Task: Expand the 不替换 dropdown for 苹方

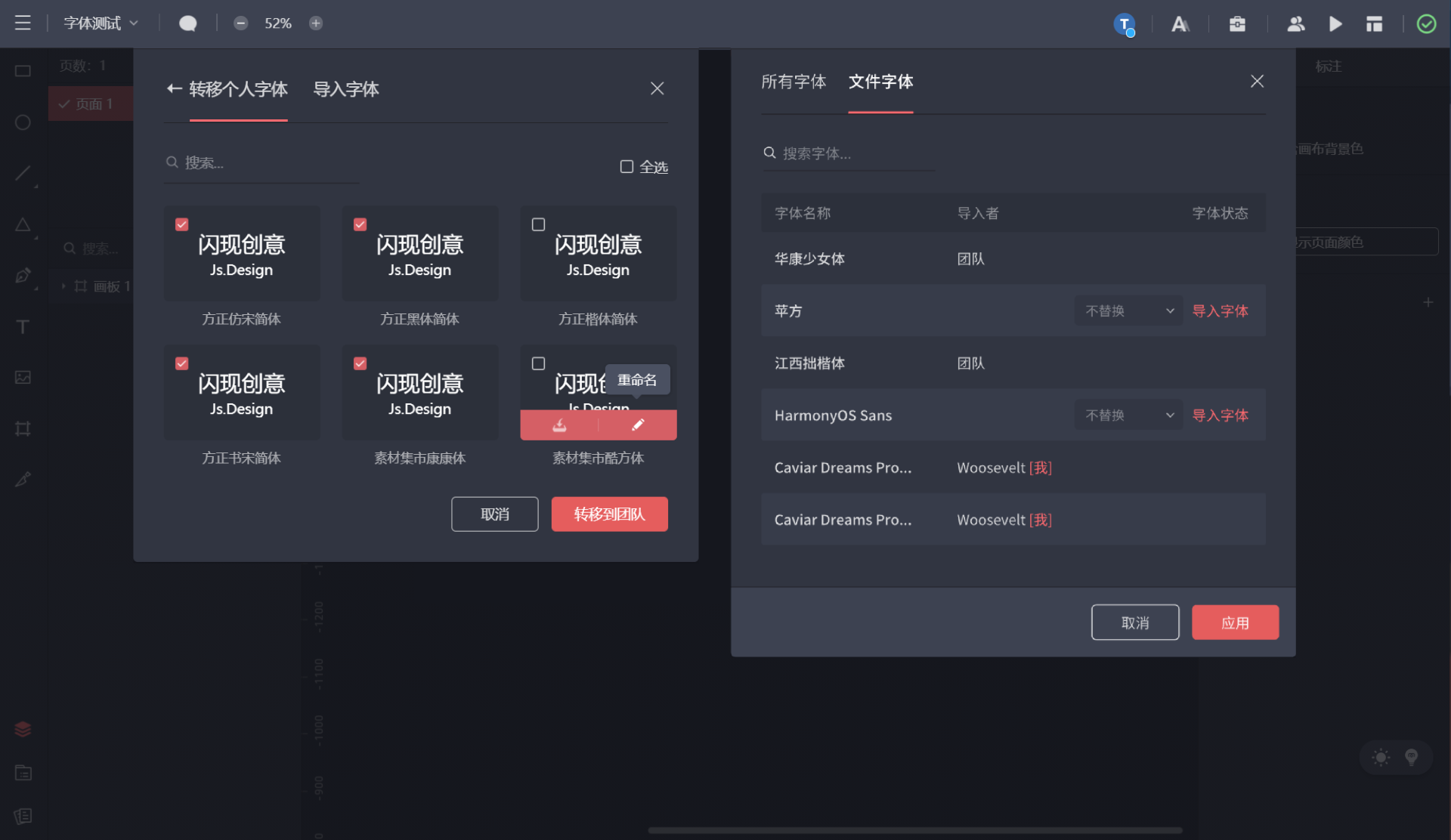Action: click(x=1128, y=311)
